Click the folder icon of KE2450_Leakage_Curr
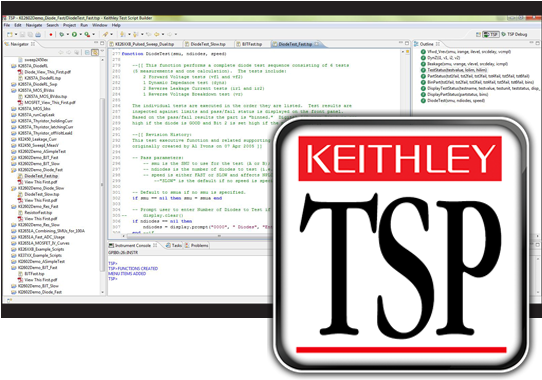The height and width of the screenshot is (380, 542). point(13,139)
